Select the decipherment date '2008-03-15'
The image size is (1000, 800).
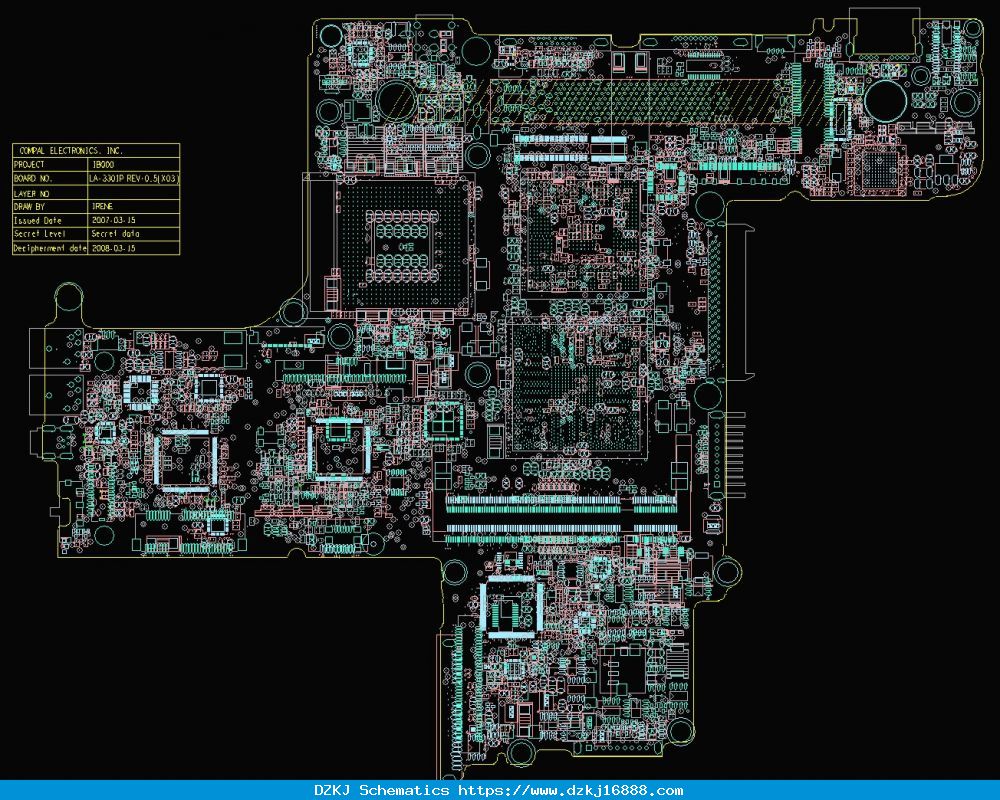114,248
